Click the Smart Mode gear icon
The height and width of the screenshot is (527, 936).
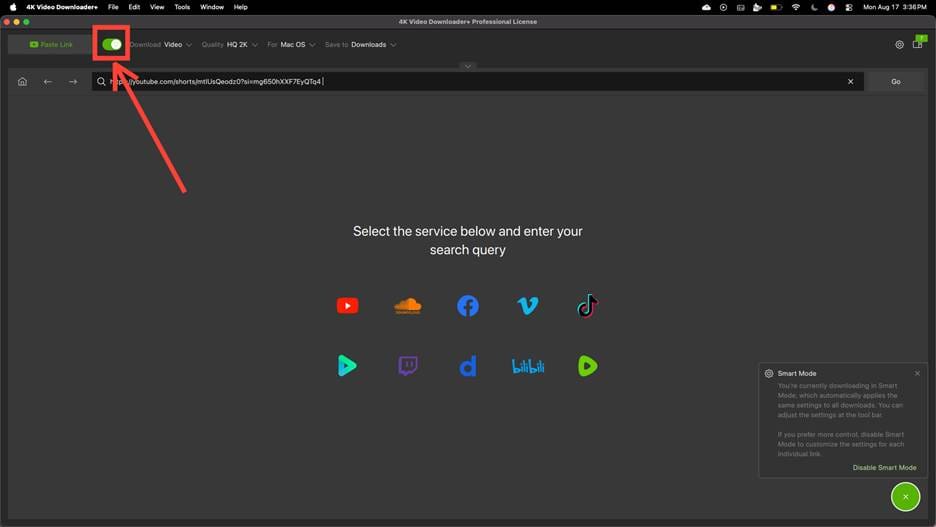click(769, 373)
